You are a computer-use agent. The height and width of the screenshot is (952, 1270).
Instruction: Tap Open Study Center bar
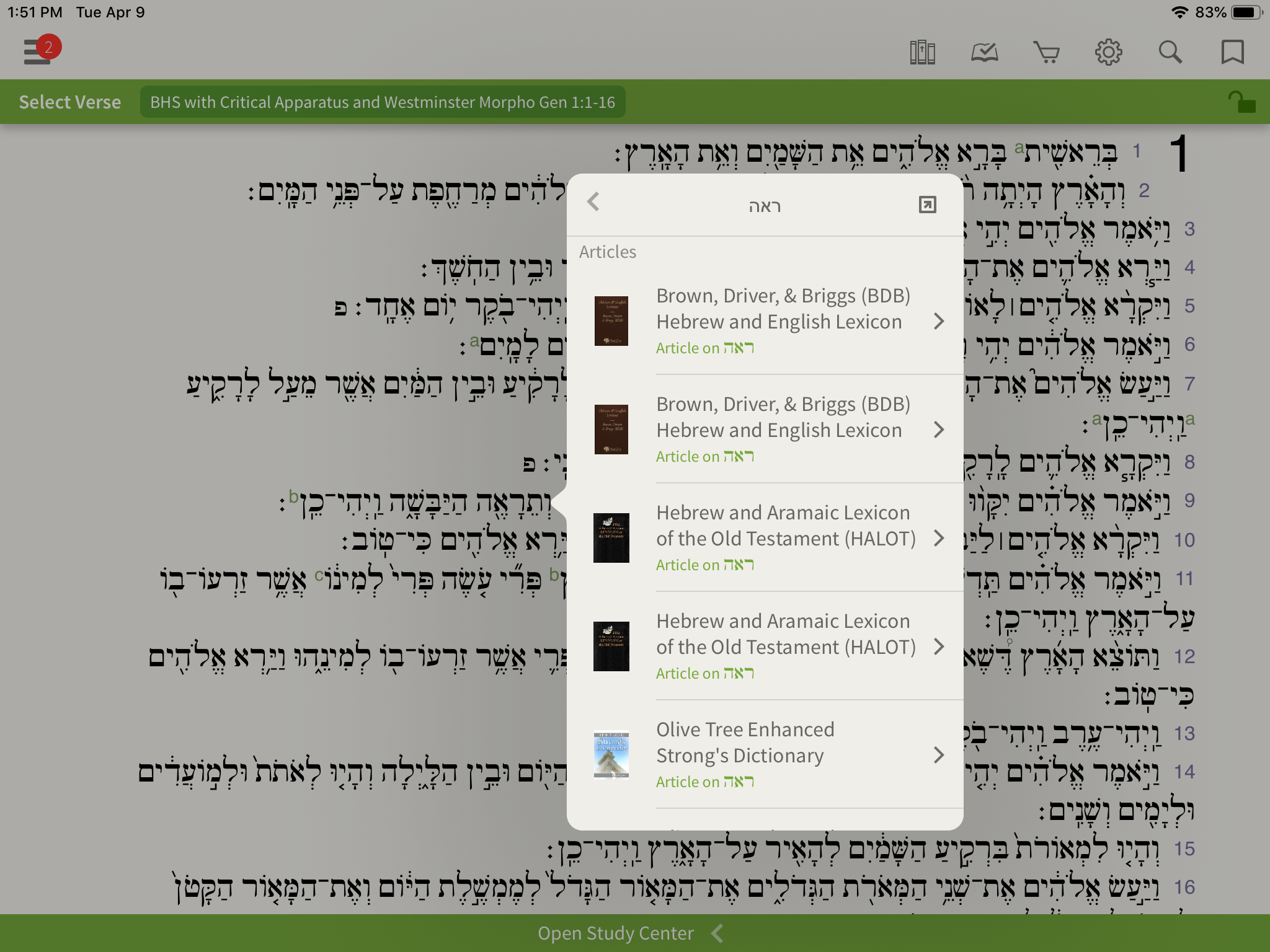click(x=635, y=933)
